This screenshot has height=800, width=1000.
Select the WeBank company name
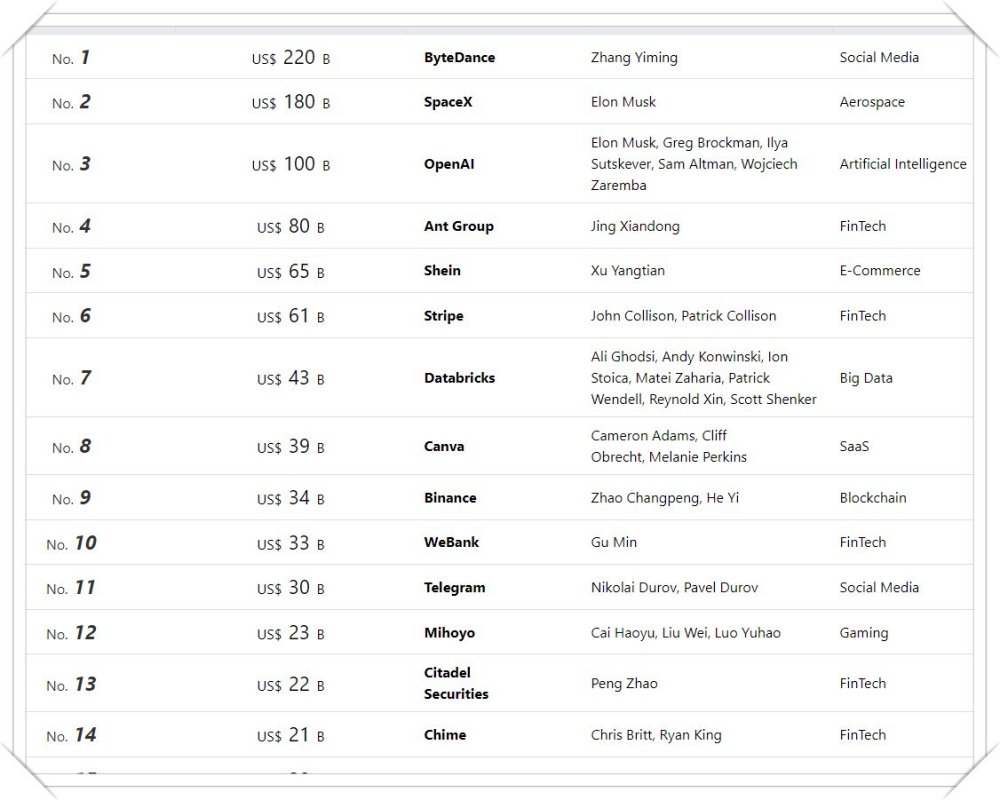[x=451, y=542]
